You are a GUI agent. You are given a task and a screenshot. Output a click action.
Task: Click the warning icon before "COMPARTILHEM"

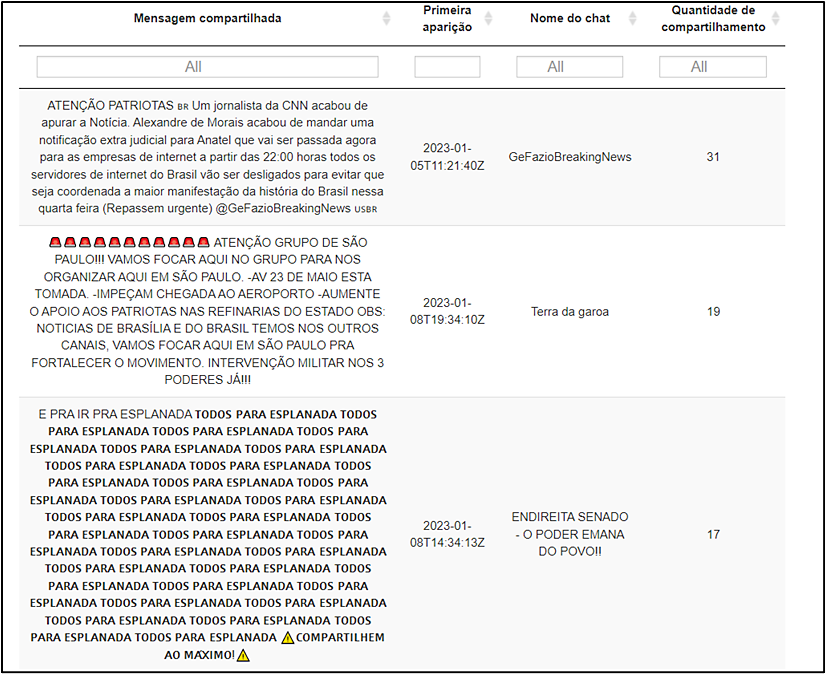[288, 637]
